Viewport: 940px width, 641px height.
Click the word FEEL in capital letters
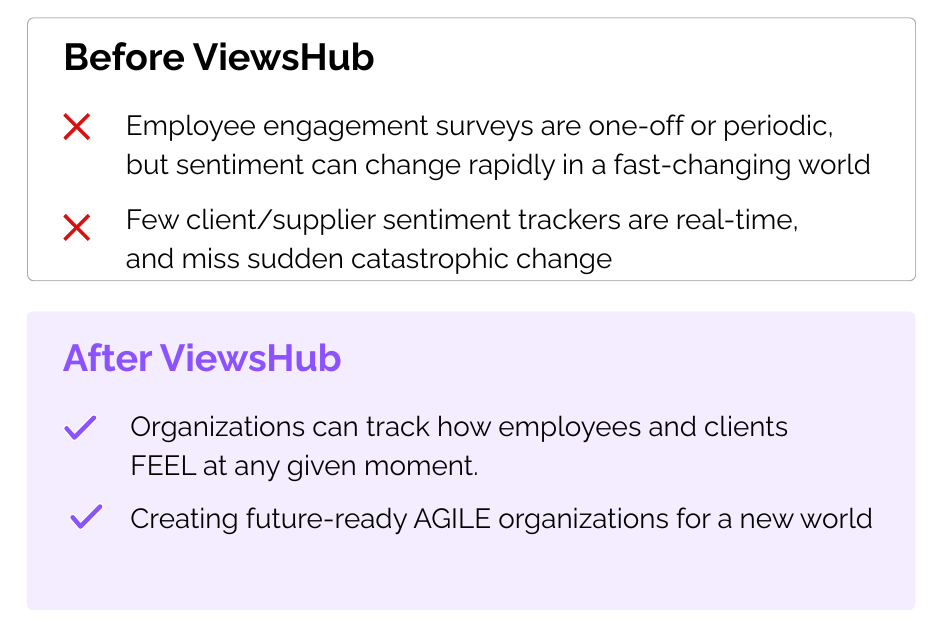tap(163, 466)
